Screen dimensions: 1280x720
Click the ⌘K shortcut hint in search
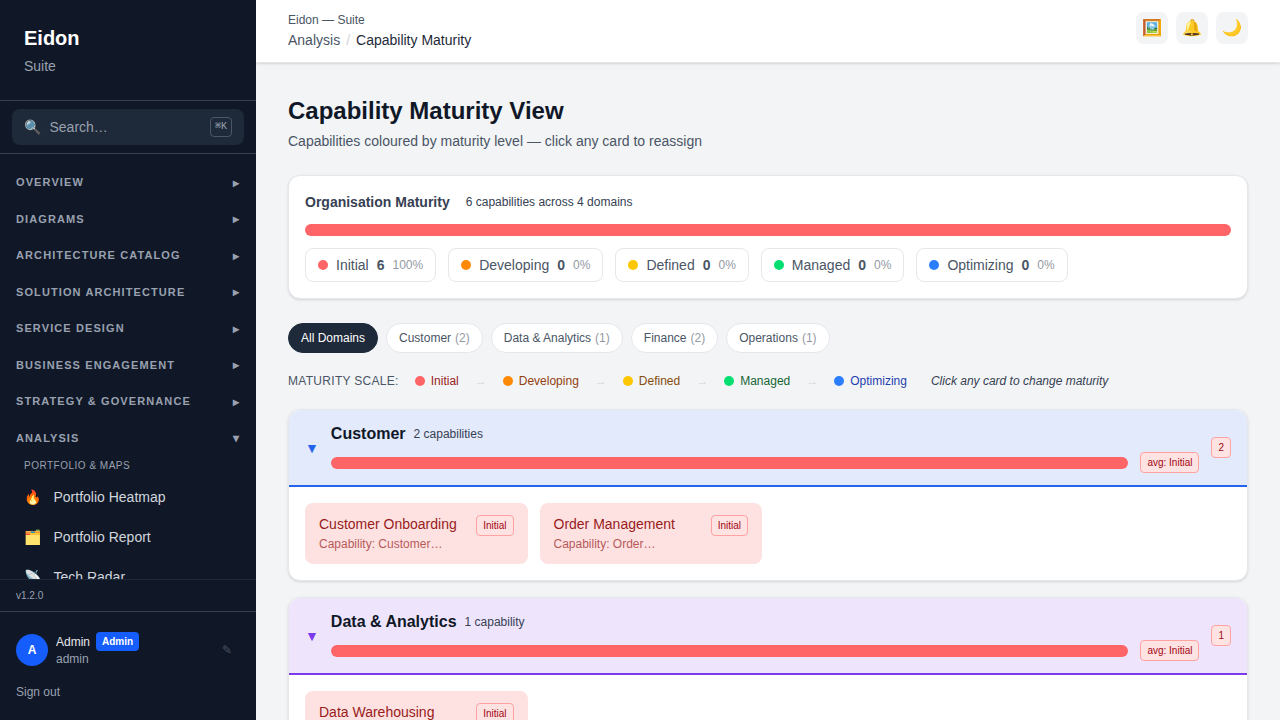coord(221,127)
